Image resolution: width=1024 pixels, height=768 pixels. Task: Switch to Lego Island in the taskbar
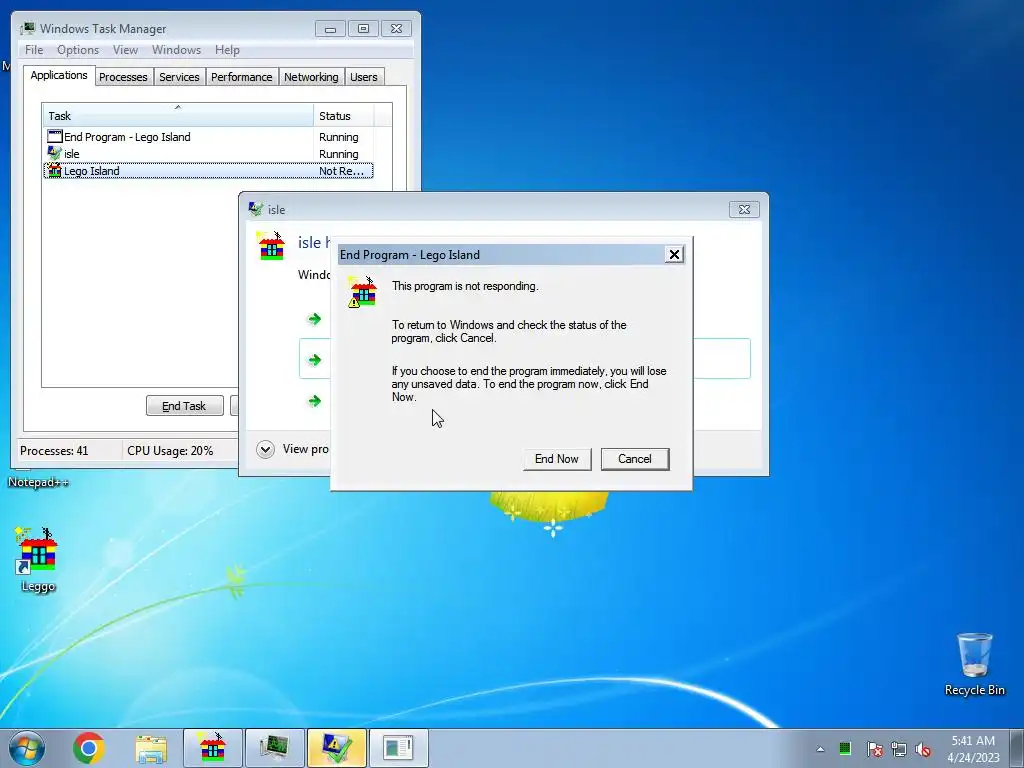click(213, 748)
